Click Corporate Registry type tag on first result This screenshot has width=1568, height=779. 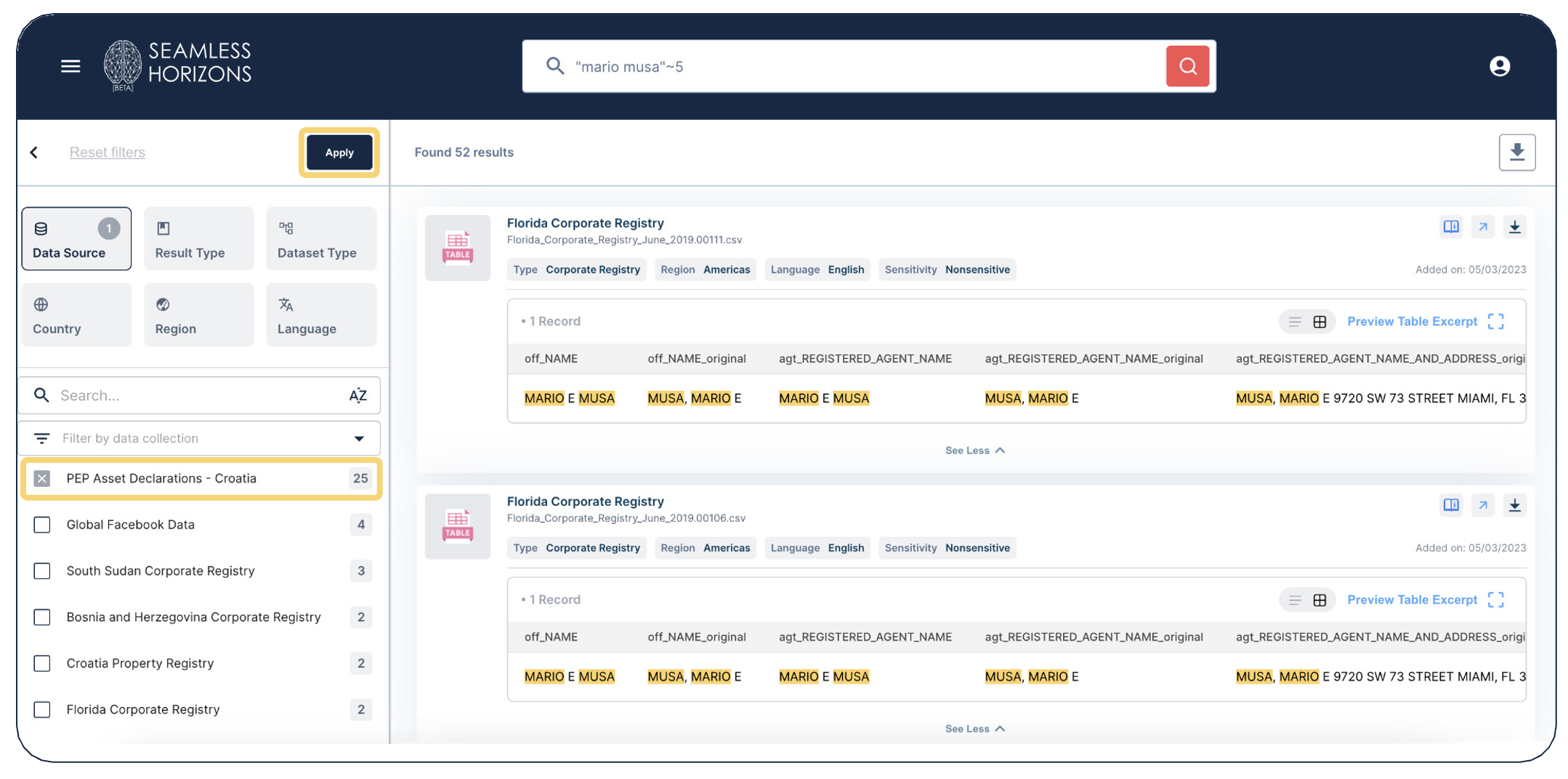tap(577, 270)
